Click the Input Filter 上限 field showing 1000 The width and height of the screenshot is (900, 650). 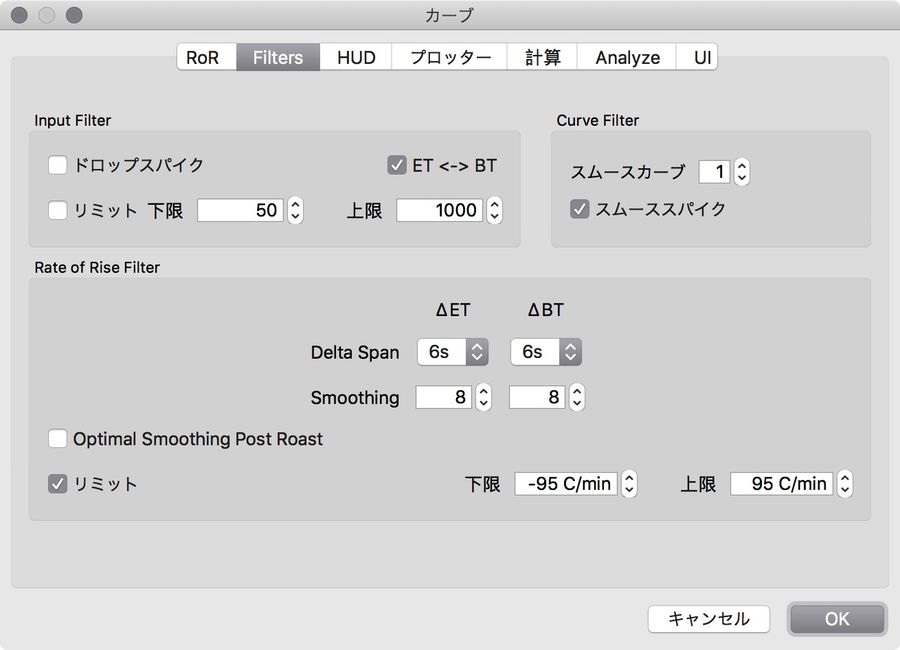coord(440,210)
